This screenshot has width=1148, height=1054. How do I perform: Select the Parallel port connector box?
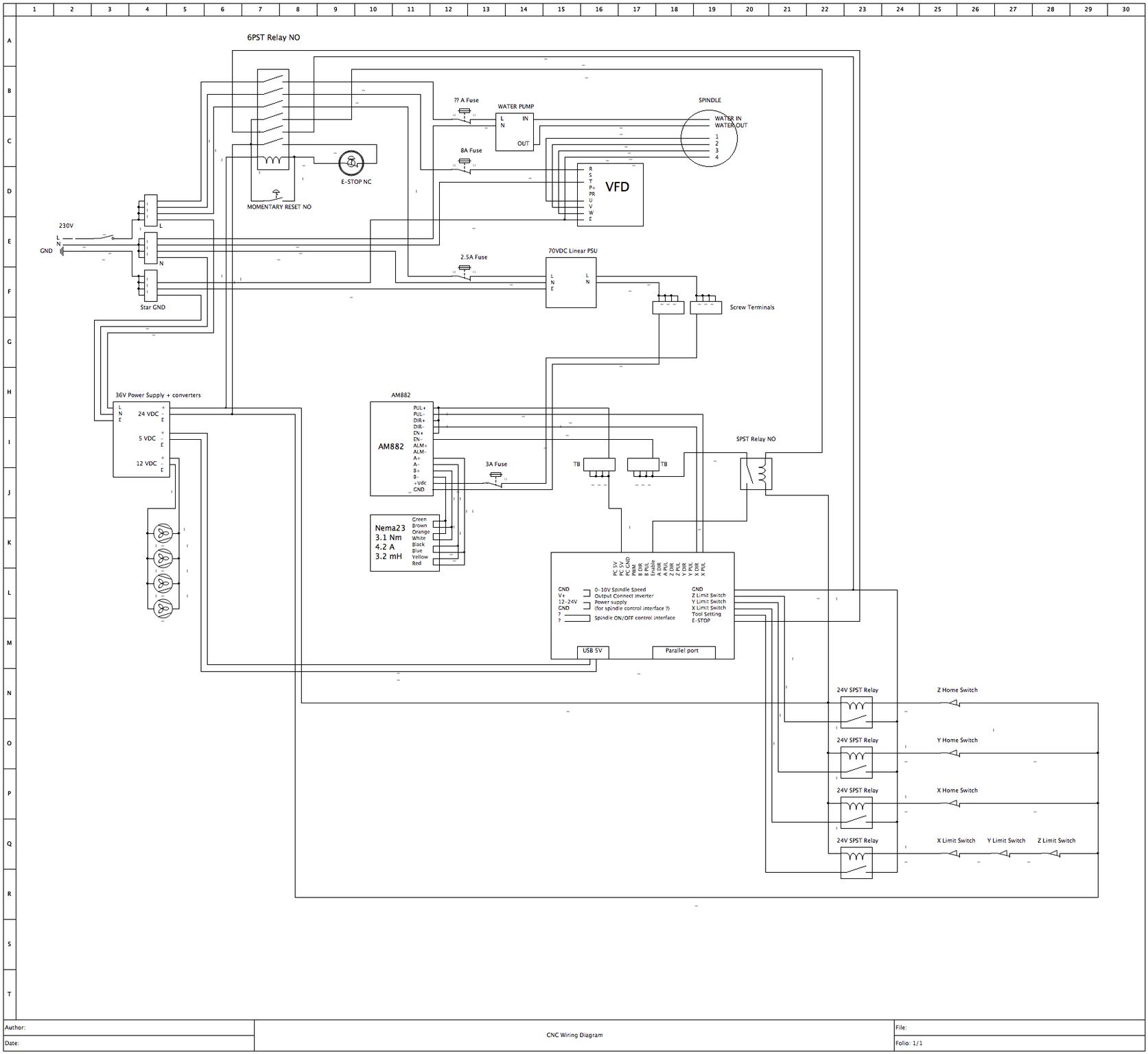point(683,651)
